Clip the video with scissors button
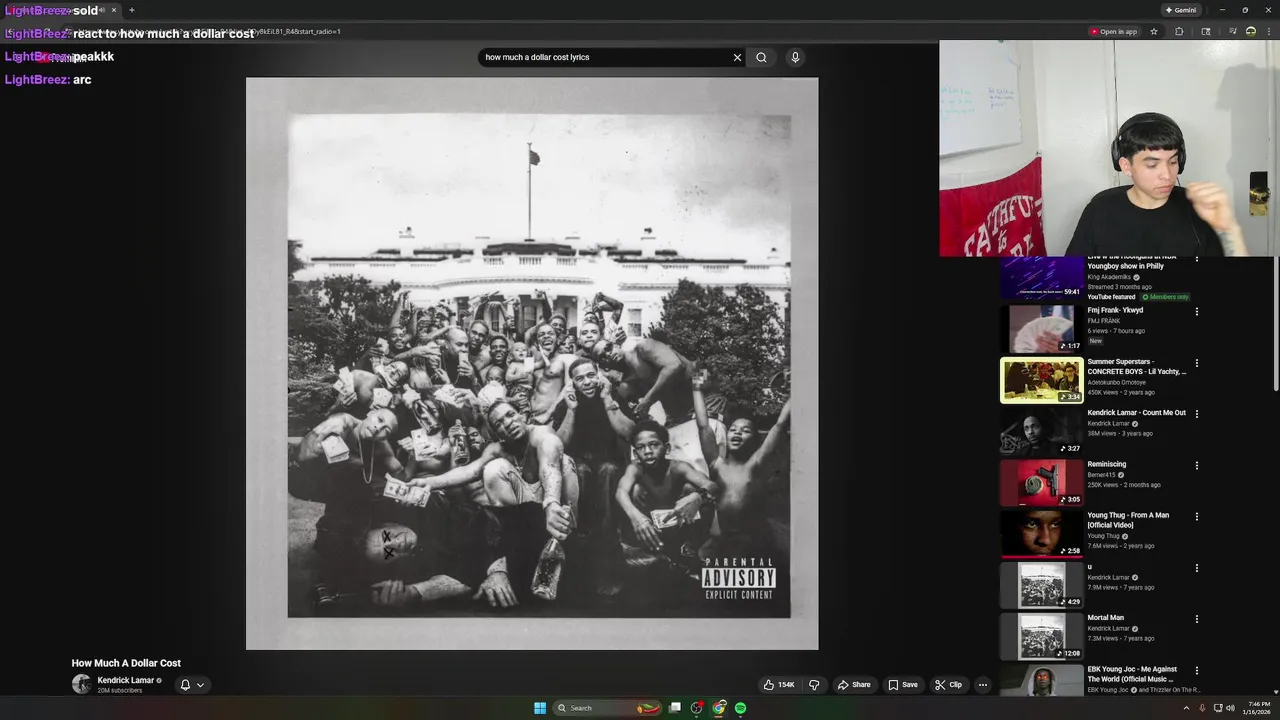Viewport: 1280px width, 720px height. [948, 685]
